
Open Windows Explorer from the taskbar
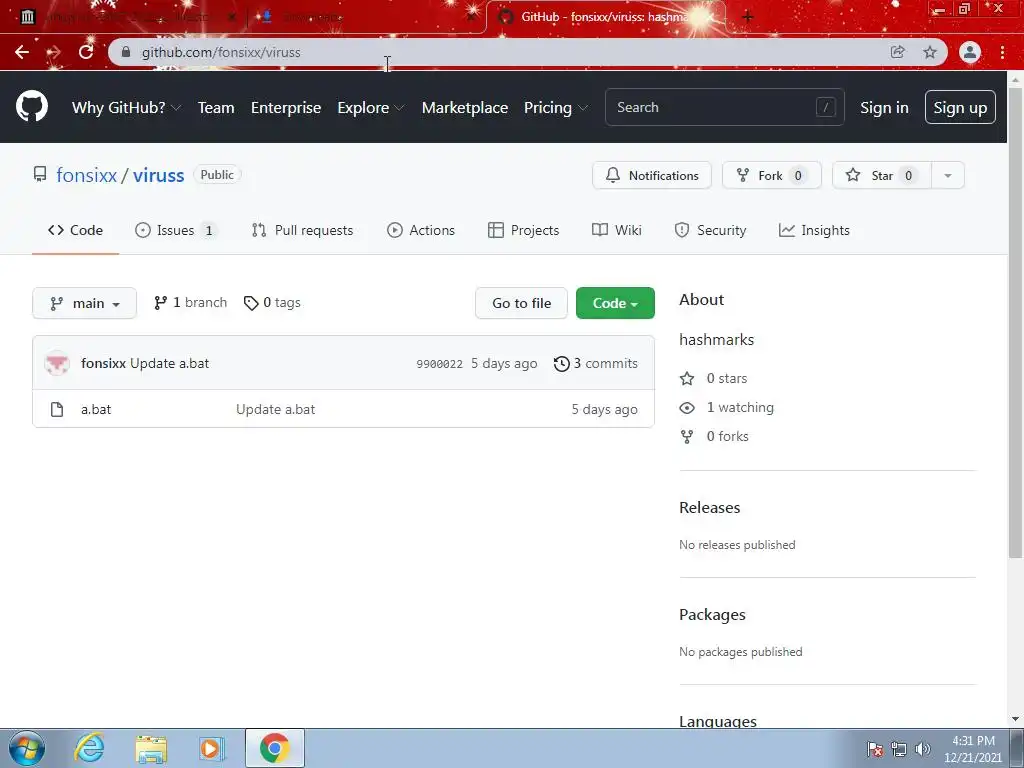coord(152,748)
